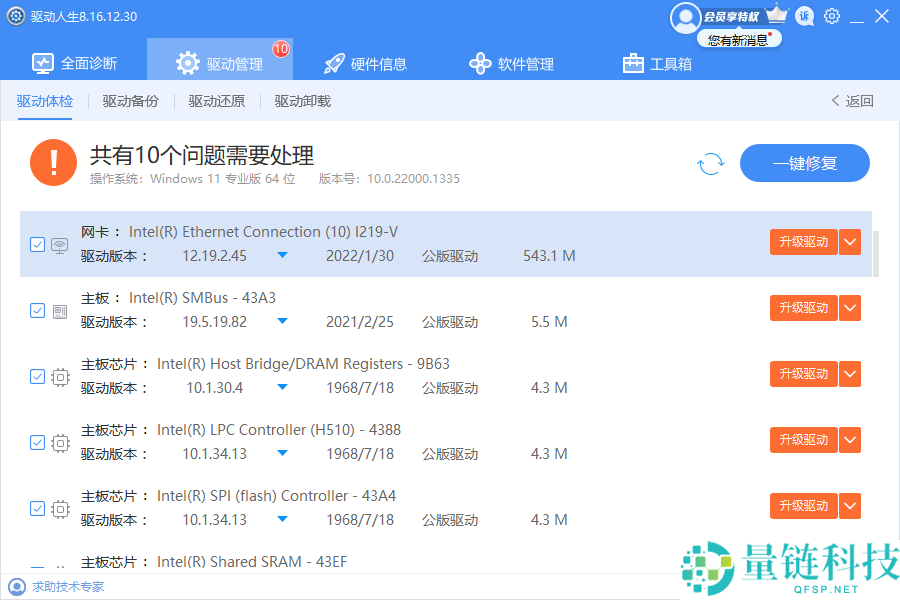Click the back arrow chevron icon

(836, 100)
